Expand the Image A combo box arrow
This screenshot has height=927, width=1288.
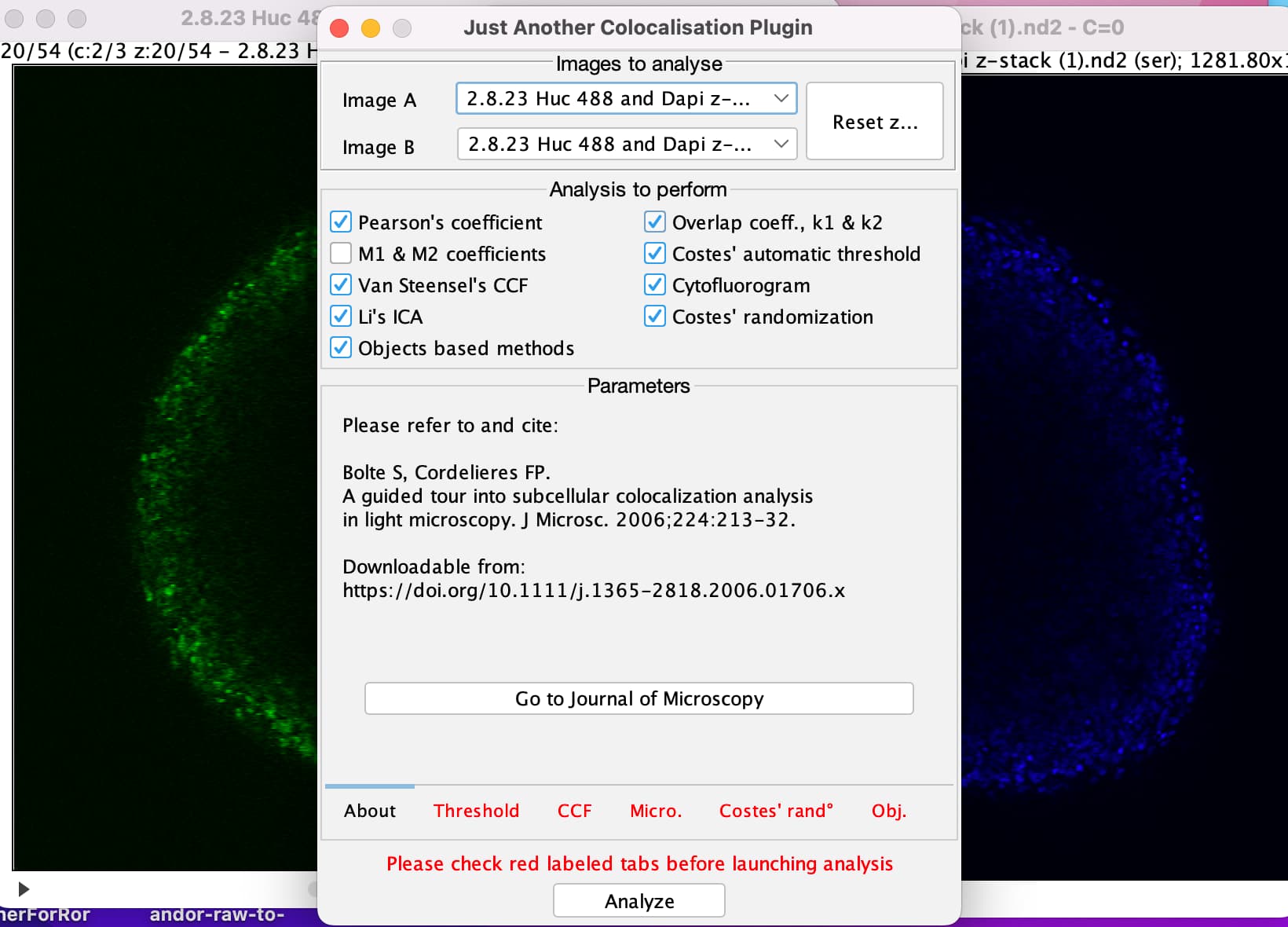[x=781, y=98]
